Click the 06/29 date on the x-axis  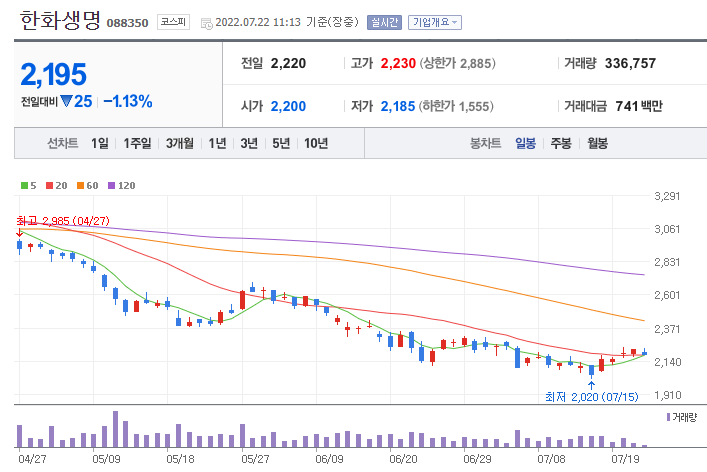pos(477,459)
